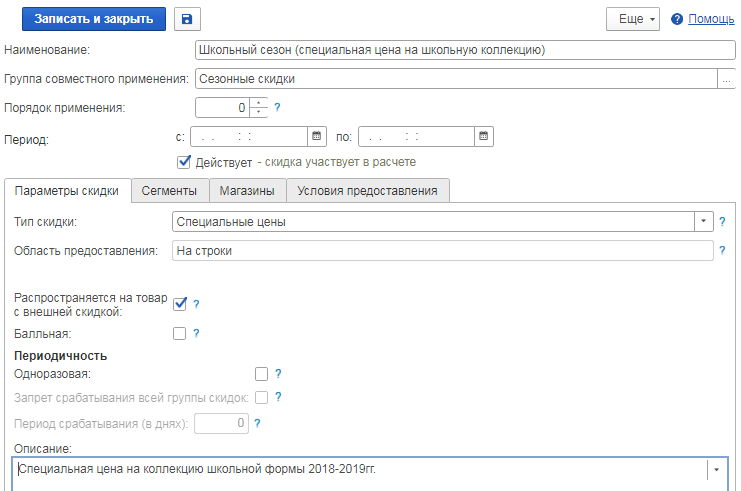Click the floppy disk save icon
This screenshot has width=741, height=491.
click(187, 19)
